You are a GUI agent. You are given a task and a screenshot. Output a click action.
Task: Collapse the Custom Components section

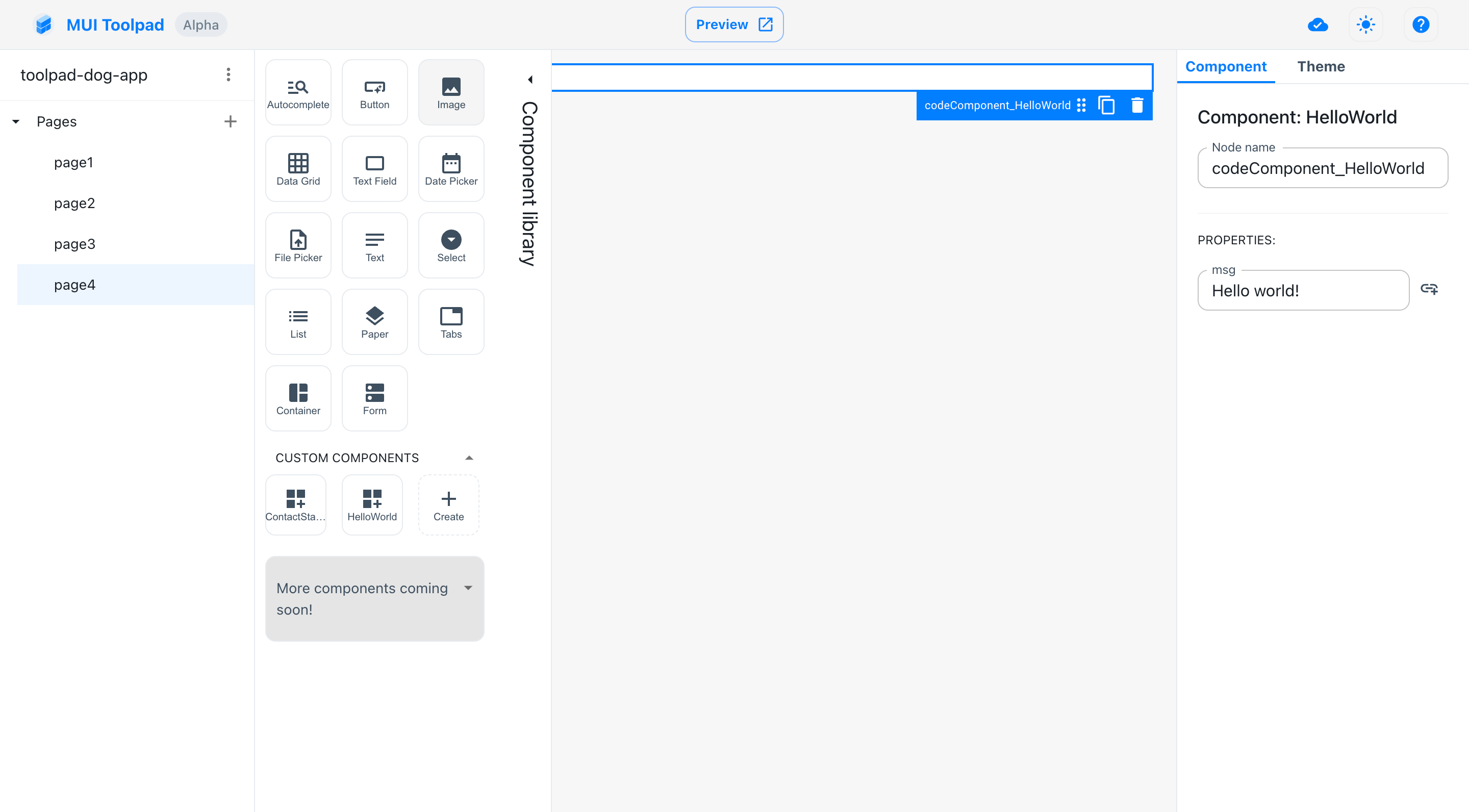469,457
